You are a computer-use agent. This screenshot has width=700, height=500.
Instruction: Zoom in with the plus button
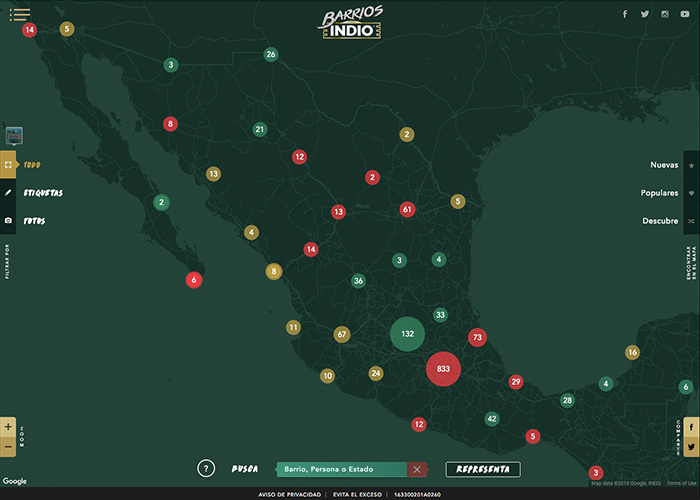click(x=8, y=427)
